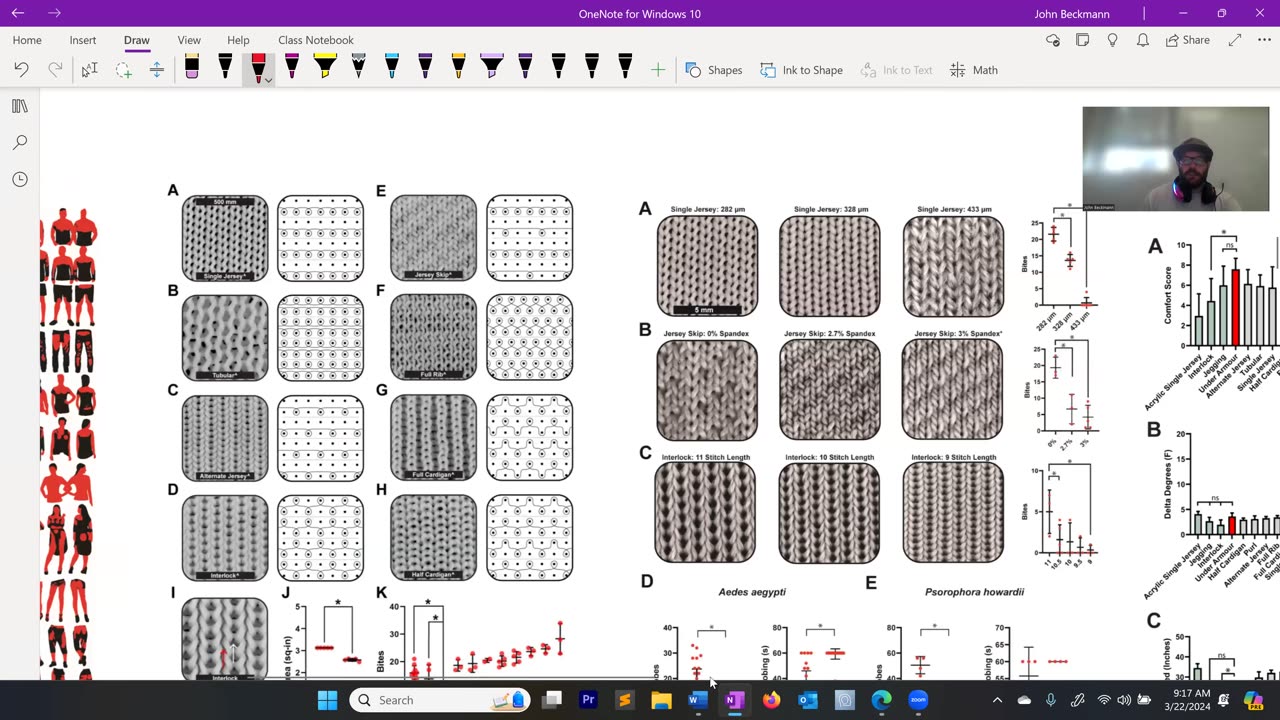Click the Forward arrow in title bar
Image resolution: width=1280 pixels, height=720 pixels.
pos(54,13)
